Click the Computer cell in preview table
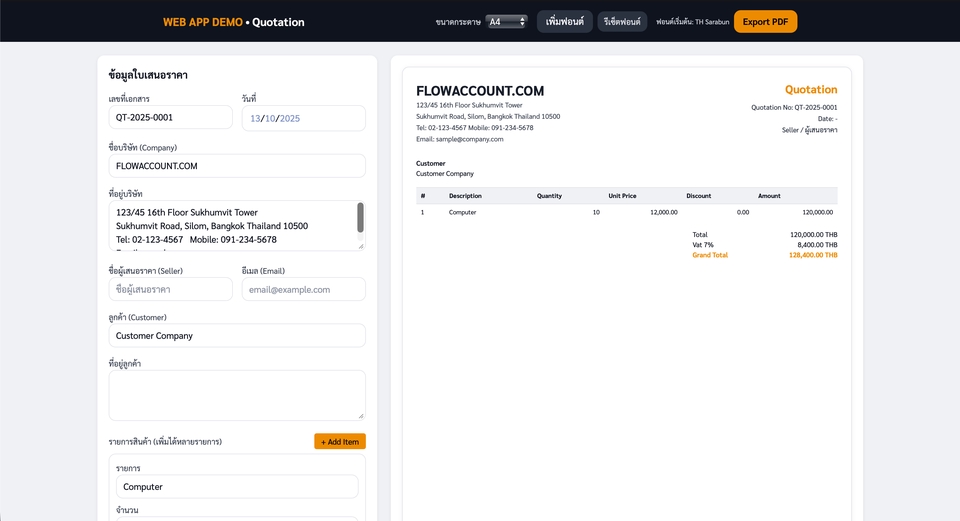 [x=462, y=212]
